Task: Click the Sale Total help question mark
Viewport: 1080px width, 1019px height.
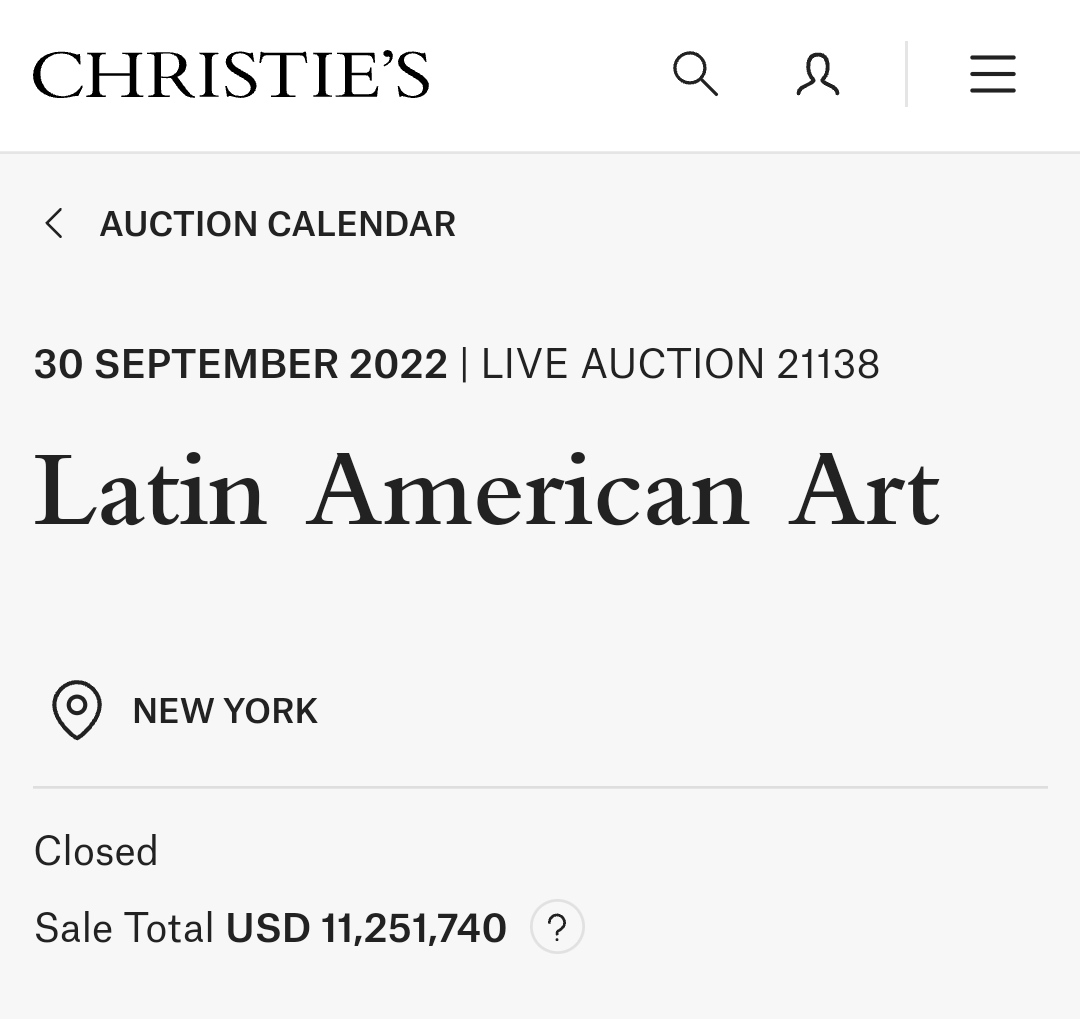Action: [x=557, y=928]
